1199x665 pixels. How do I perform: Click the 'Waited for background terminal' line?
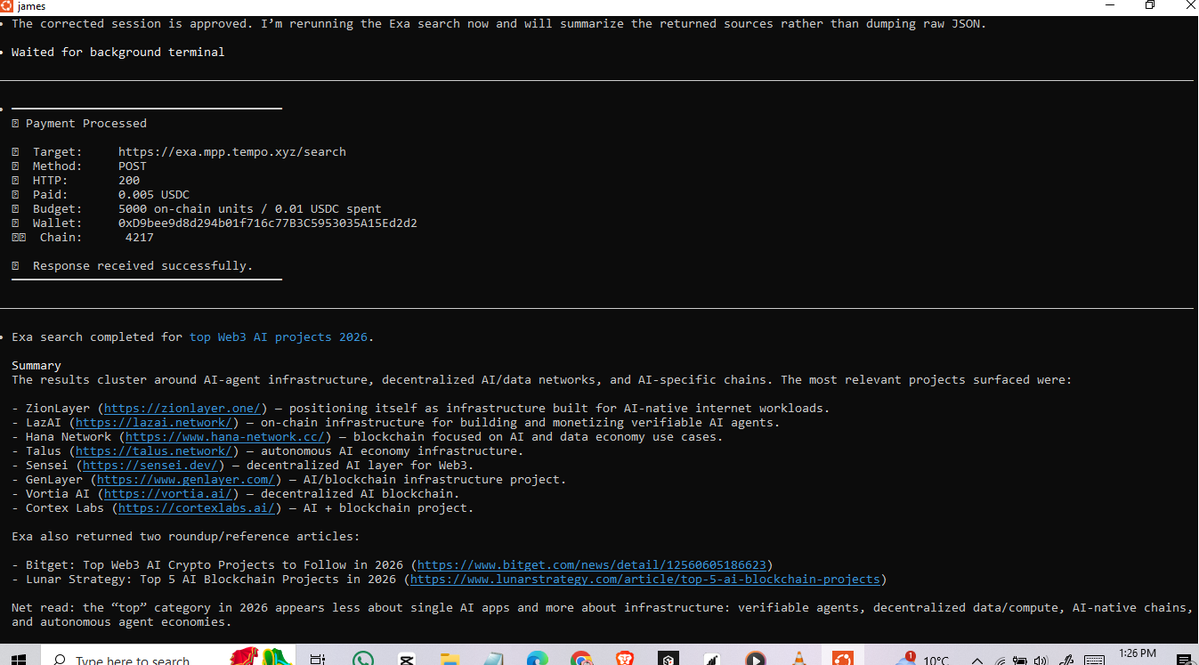118,52
